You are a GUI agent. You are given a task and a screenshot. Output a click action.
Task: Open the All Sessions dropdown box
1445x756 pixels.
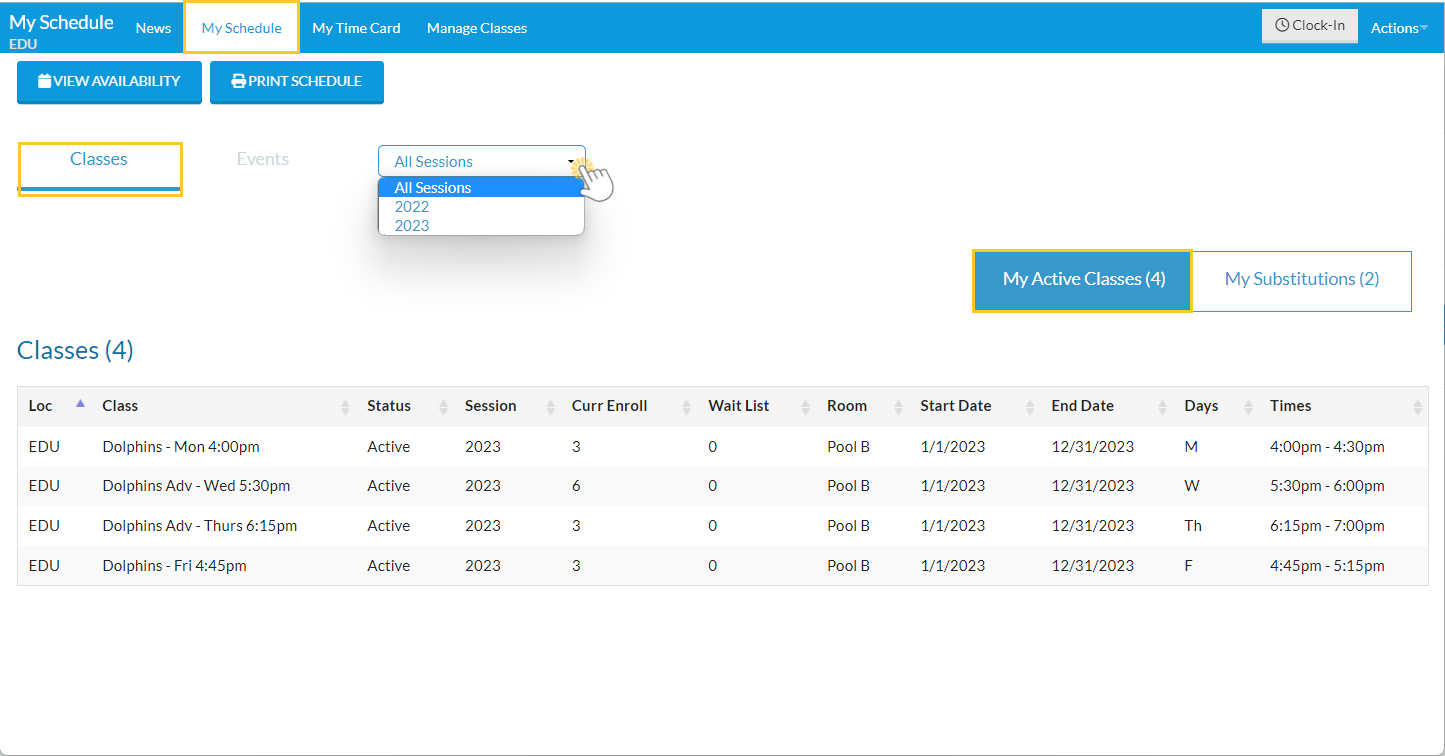pos(482,161)
